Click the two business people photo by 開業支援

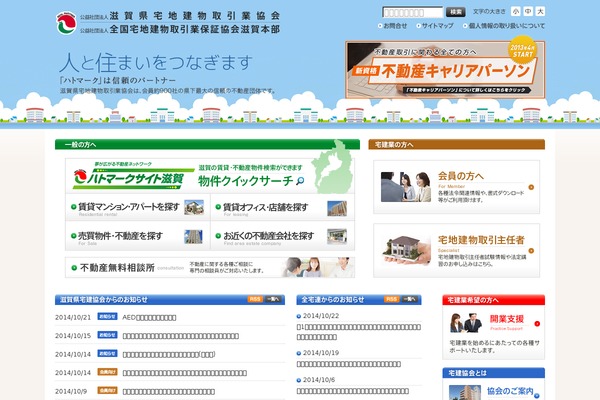(466, 323)
